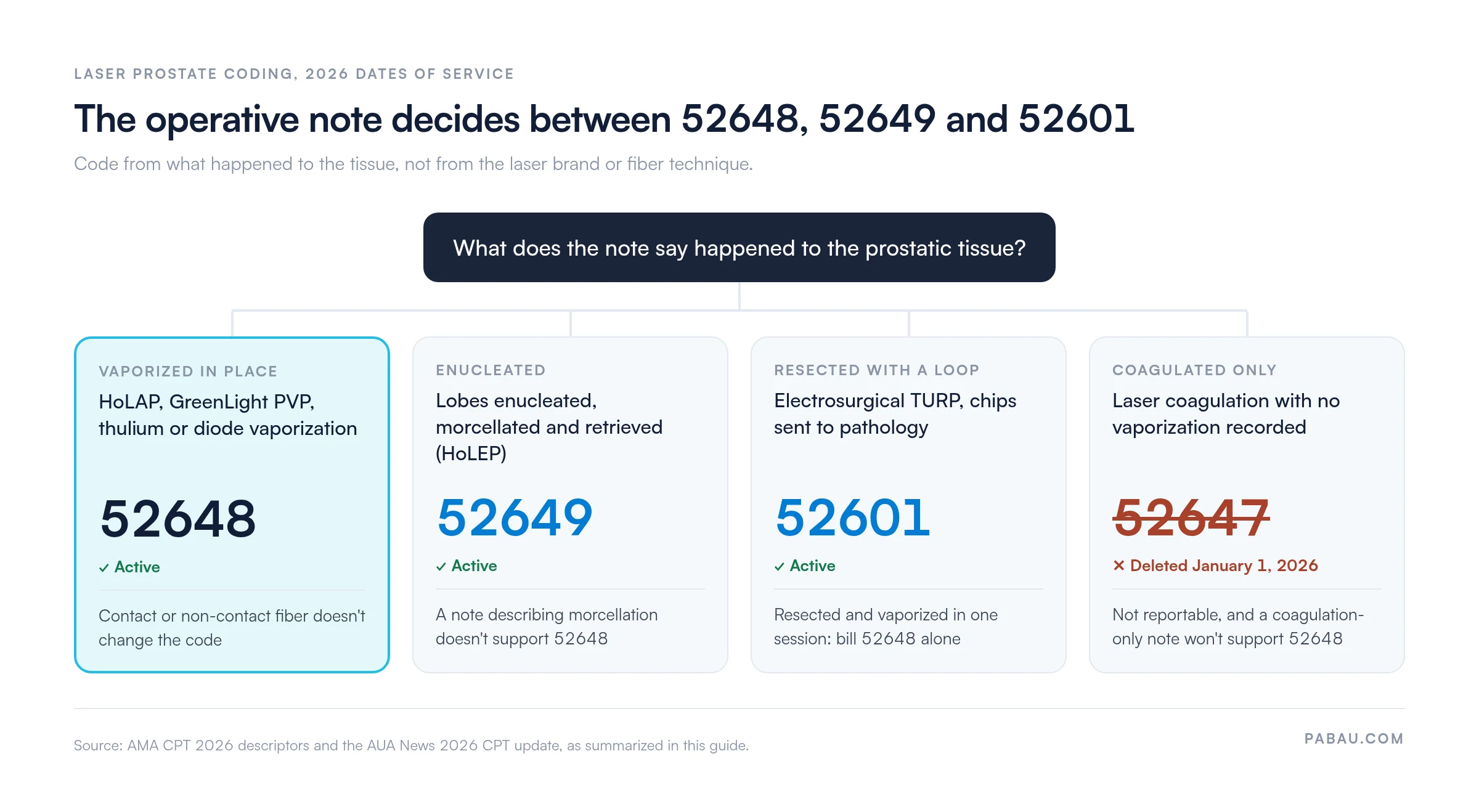Click the VAPORIZED IN PLACE heading

[x=188, y=371]
